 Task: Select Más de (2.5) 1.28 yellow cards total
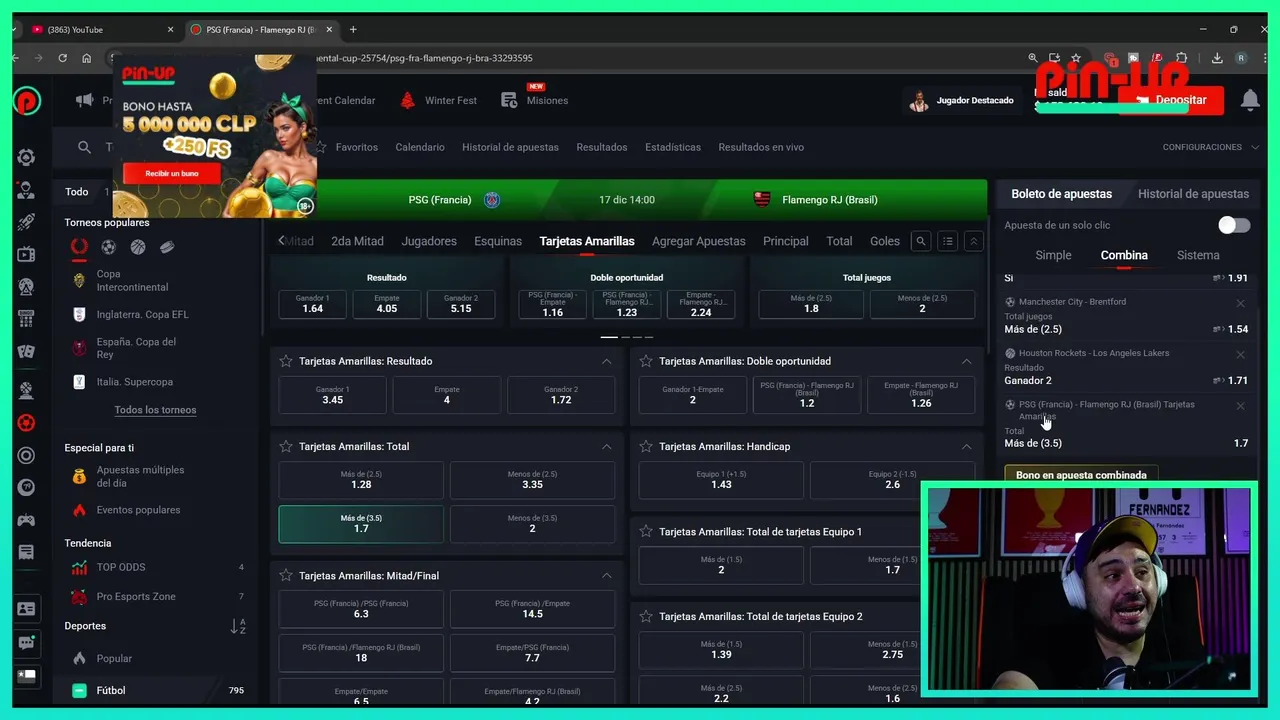(361, 480)
